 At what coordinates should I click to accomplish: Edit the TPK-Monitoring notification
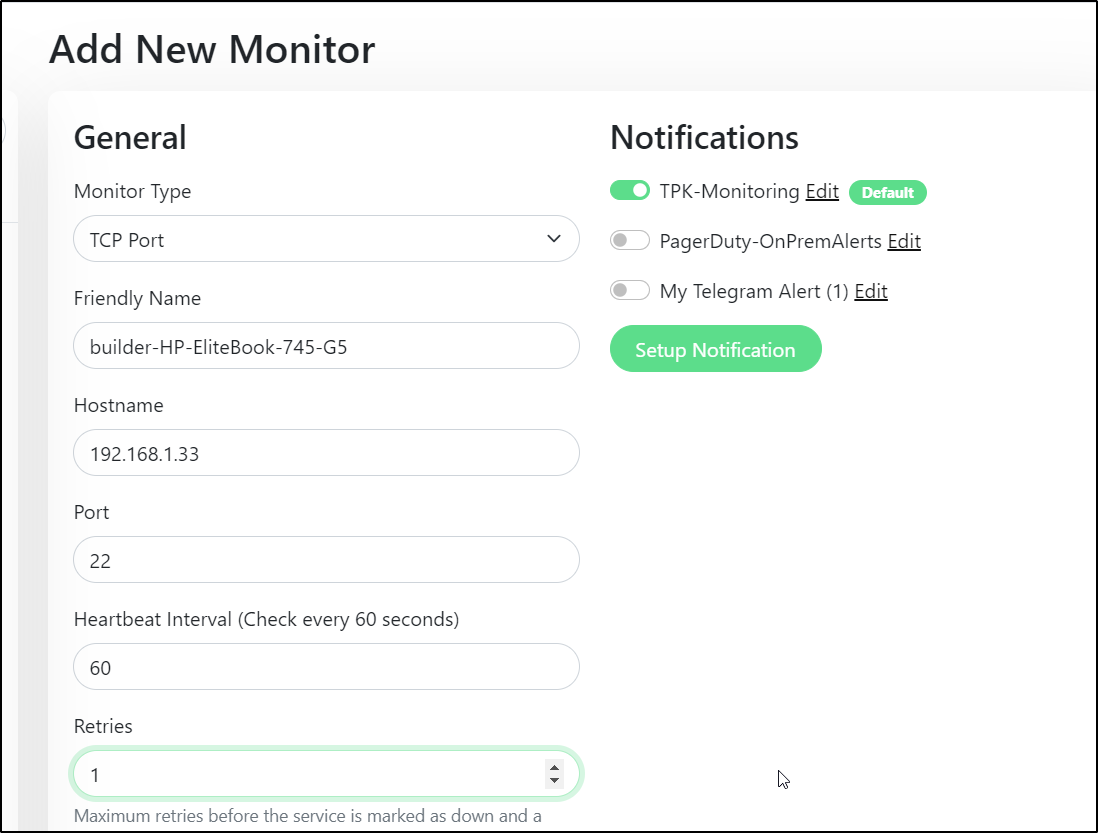(822, 191)
